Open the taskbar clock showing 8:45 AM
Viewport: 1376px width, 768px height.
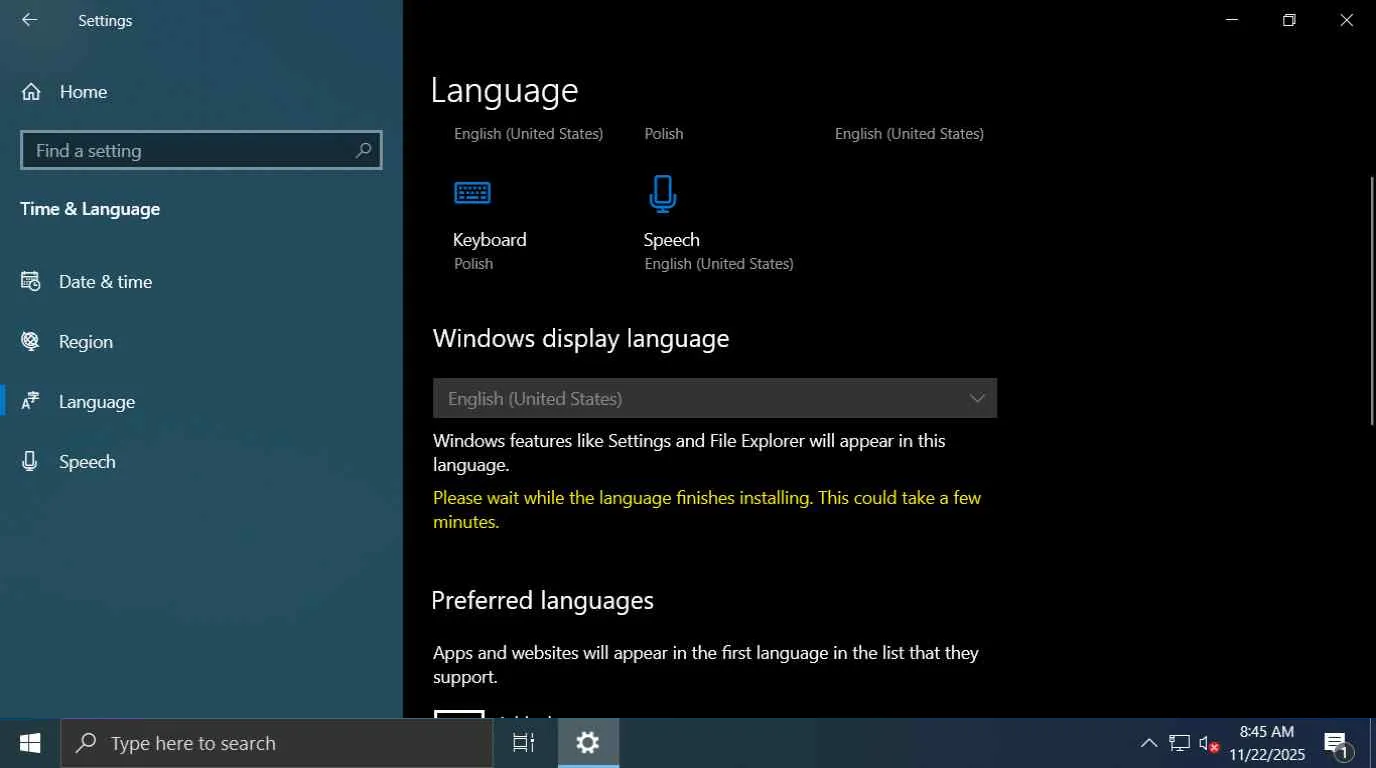pyautogui.click(x=1267, y=743)
